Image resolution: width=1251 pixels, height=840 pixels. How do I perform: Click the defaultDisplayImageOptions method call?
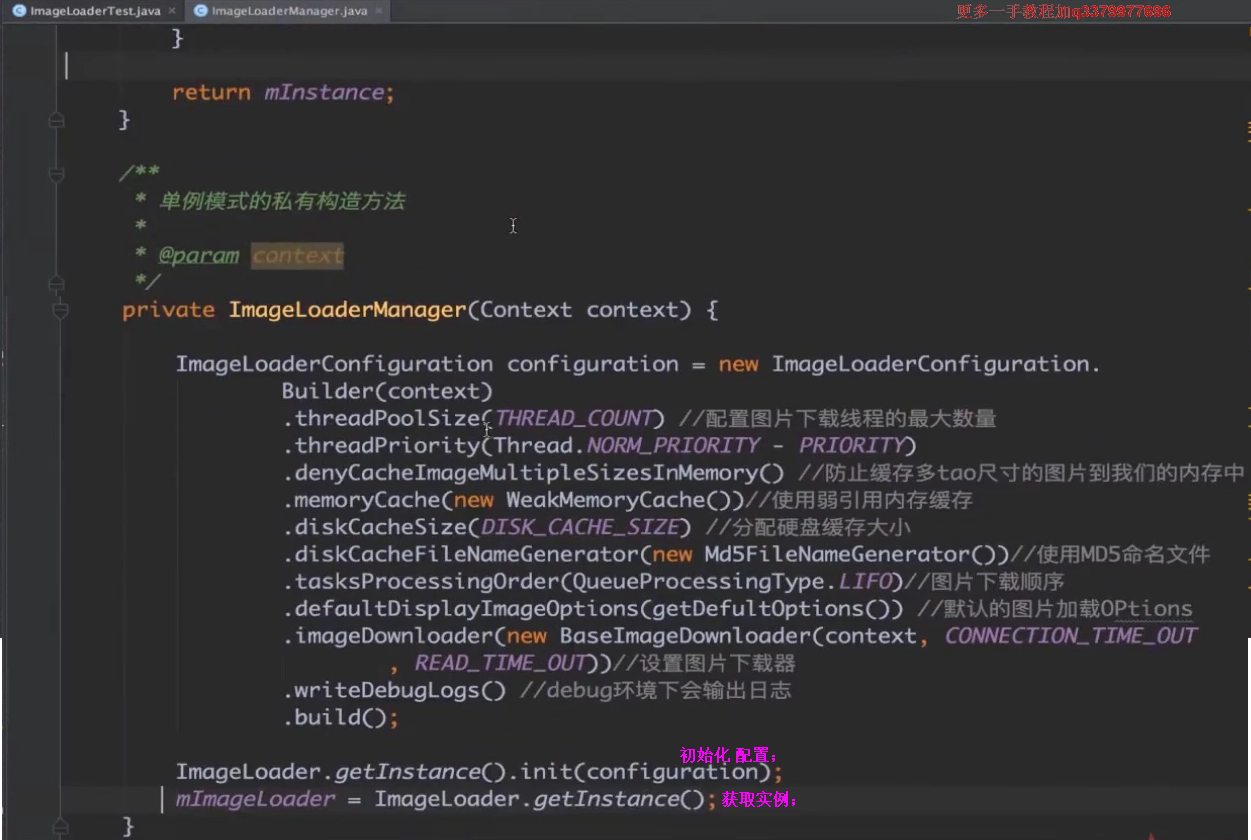(467, 608)
